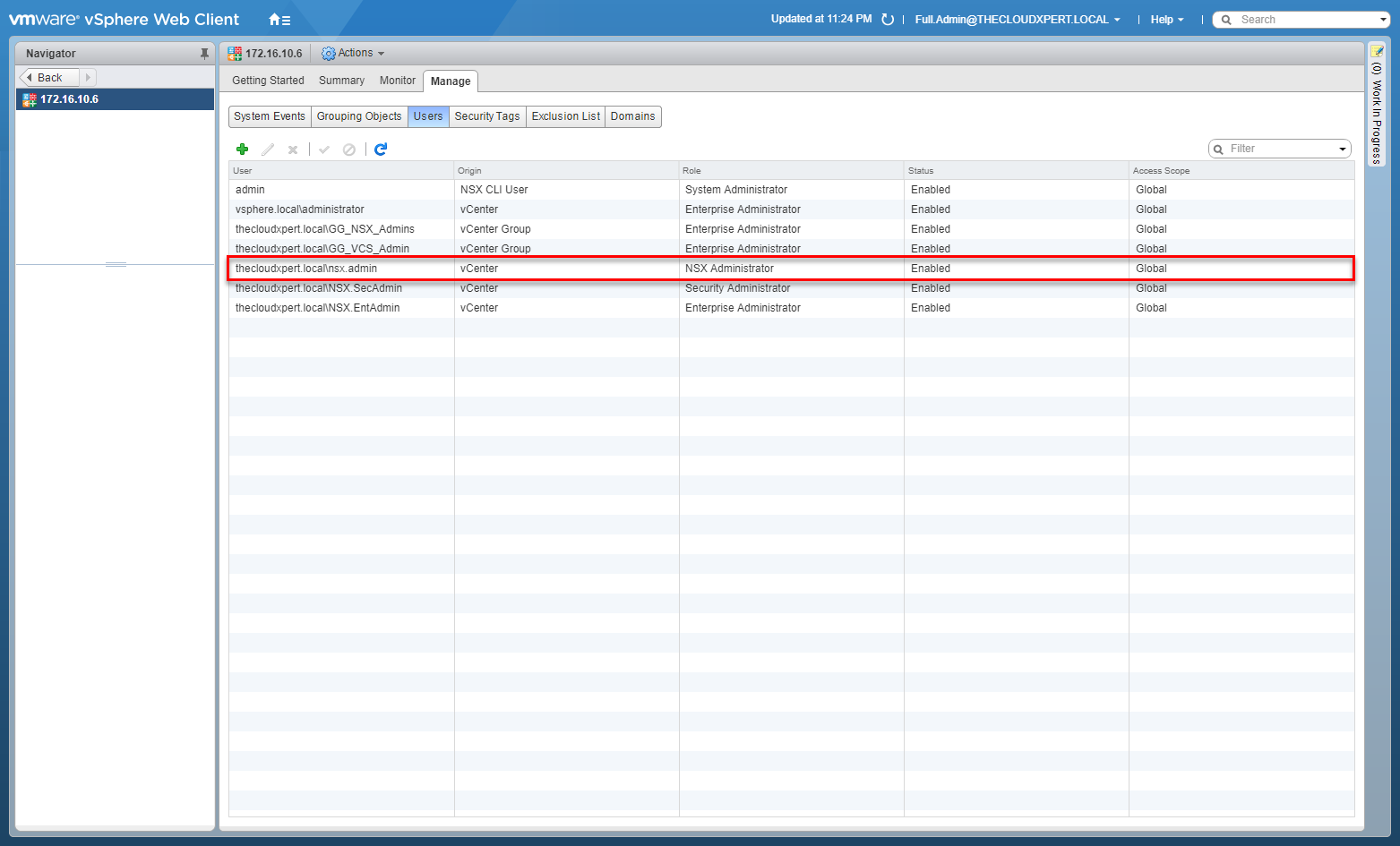1400x846 pixels.
Task: Click the Delete user X icon
Action: [293, 150]
